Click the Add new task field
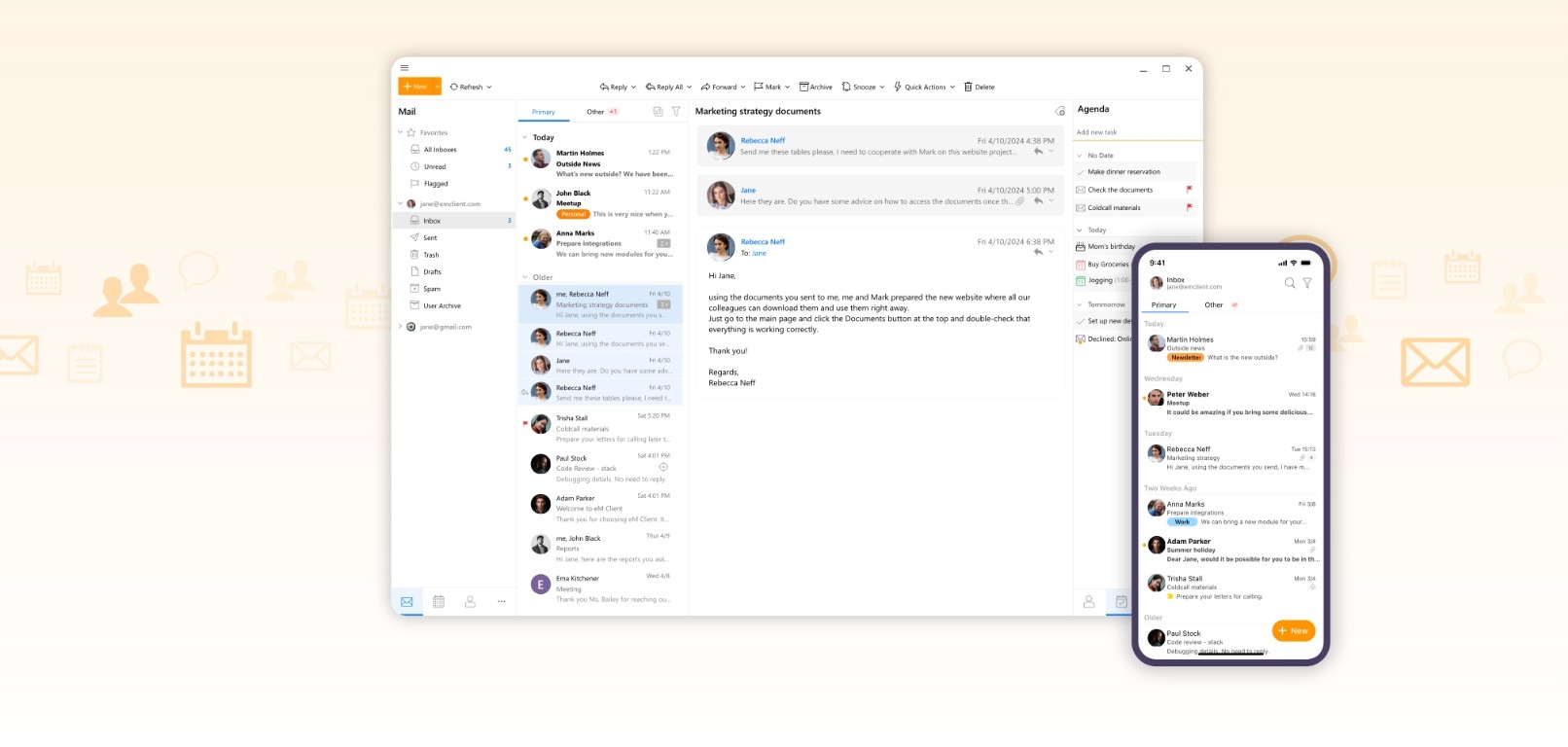 pos(1138,132)
